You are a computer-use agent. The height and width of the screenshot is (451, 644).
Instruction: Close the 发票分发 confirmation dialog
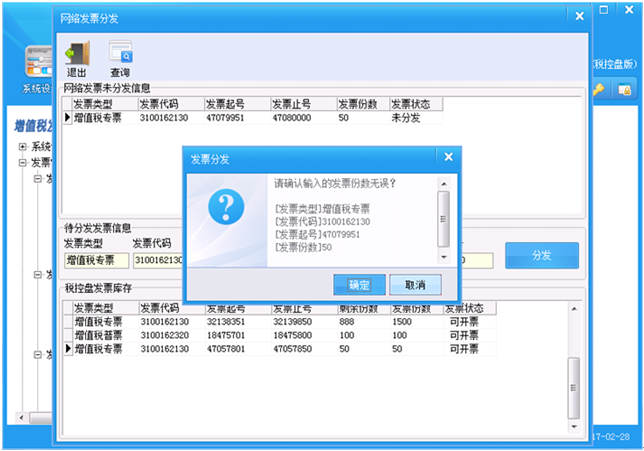click(448, 158)
